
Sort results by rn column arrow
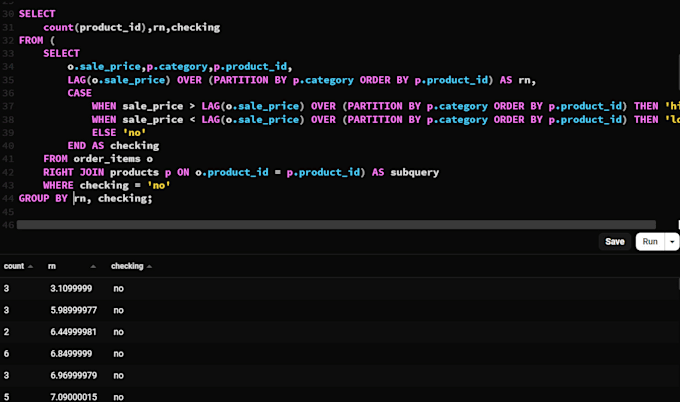point(93,266)
